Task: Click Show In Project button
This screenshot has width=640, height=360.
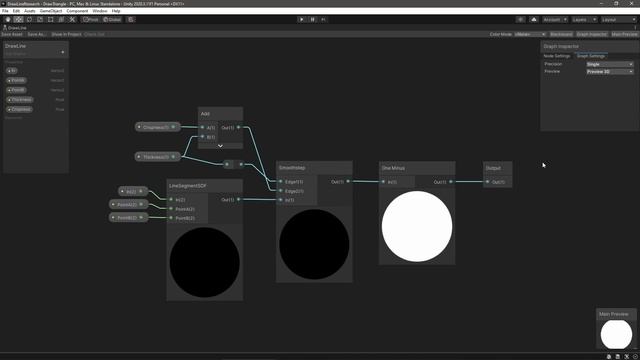Action: point(66,34)
